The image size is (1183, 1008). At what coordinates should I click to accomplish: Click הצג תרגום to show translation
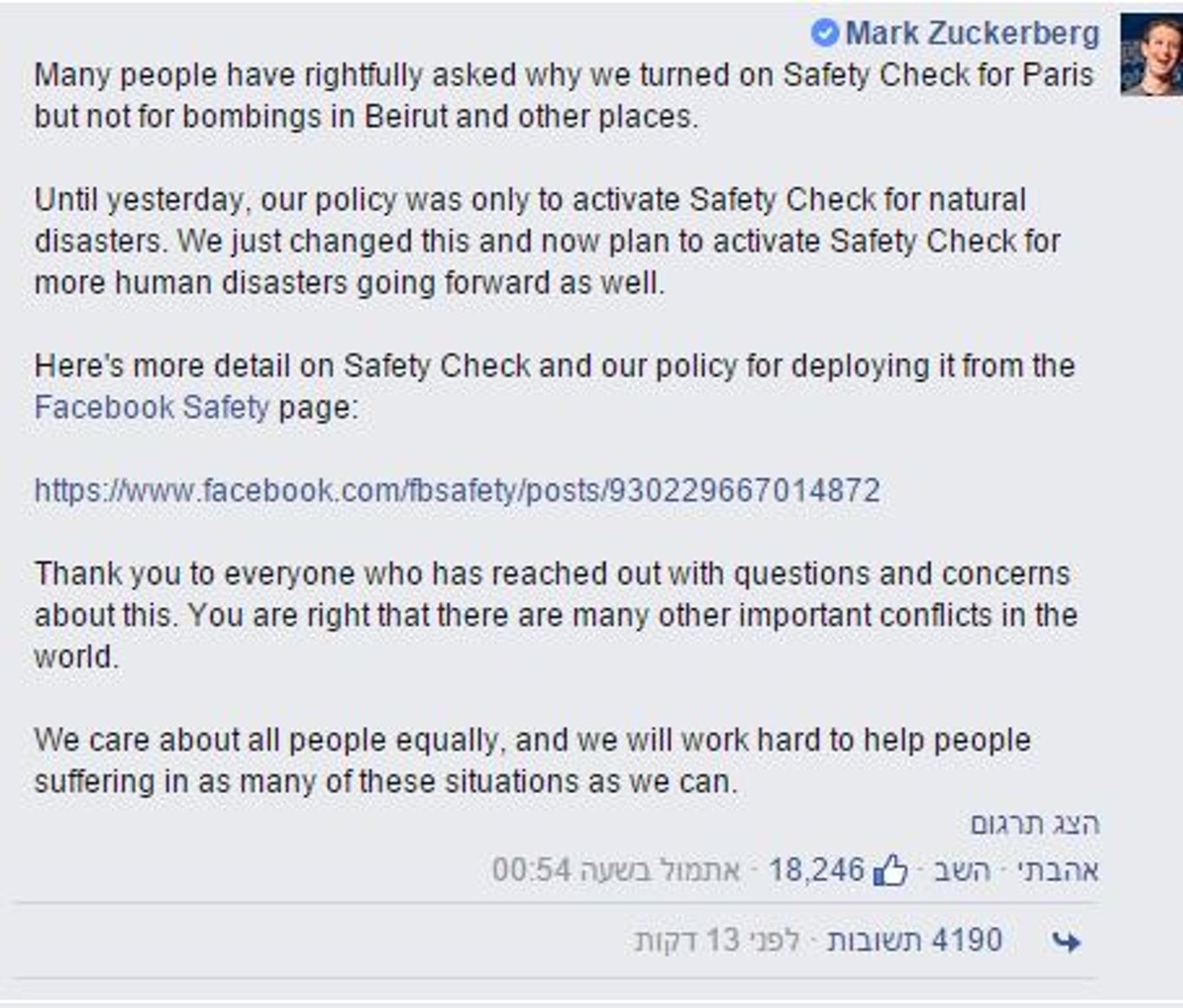point(1034,824)
